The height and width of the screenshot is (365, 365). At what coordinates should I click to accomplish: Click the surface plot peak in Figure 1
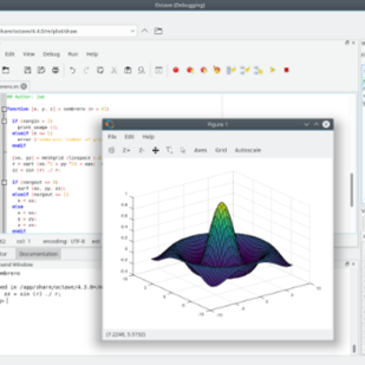click(222, 203)
